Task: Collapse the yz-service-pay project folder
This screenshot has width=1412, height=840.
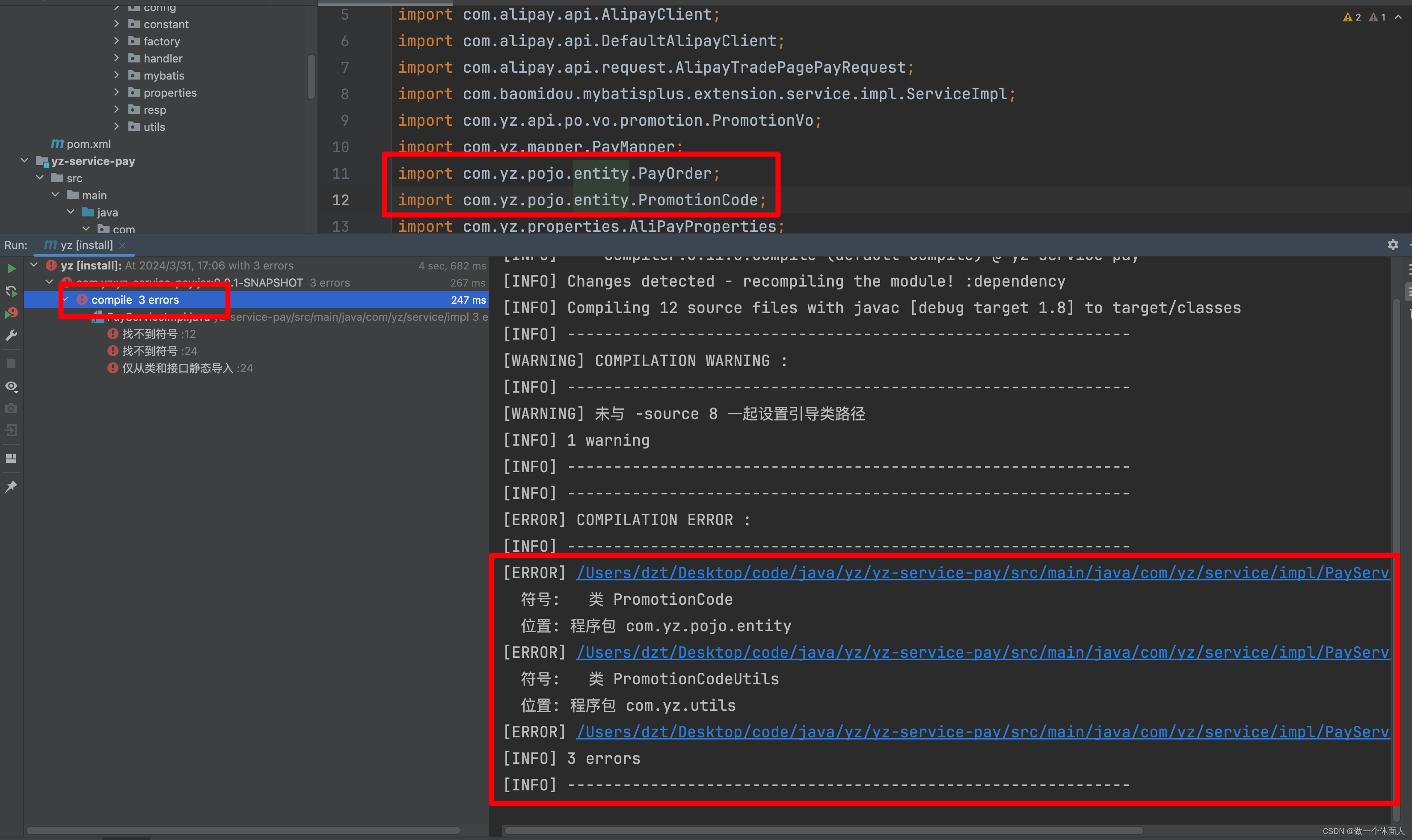Action: tap(24, 161)
